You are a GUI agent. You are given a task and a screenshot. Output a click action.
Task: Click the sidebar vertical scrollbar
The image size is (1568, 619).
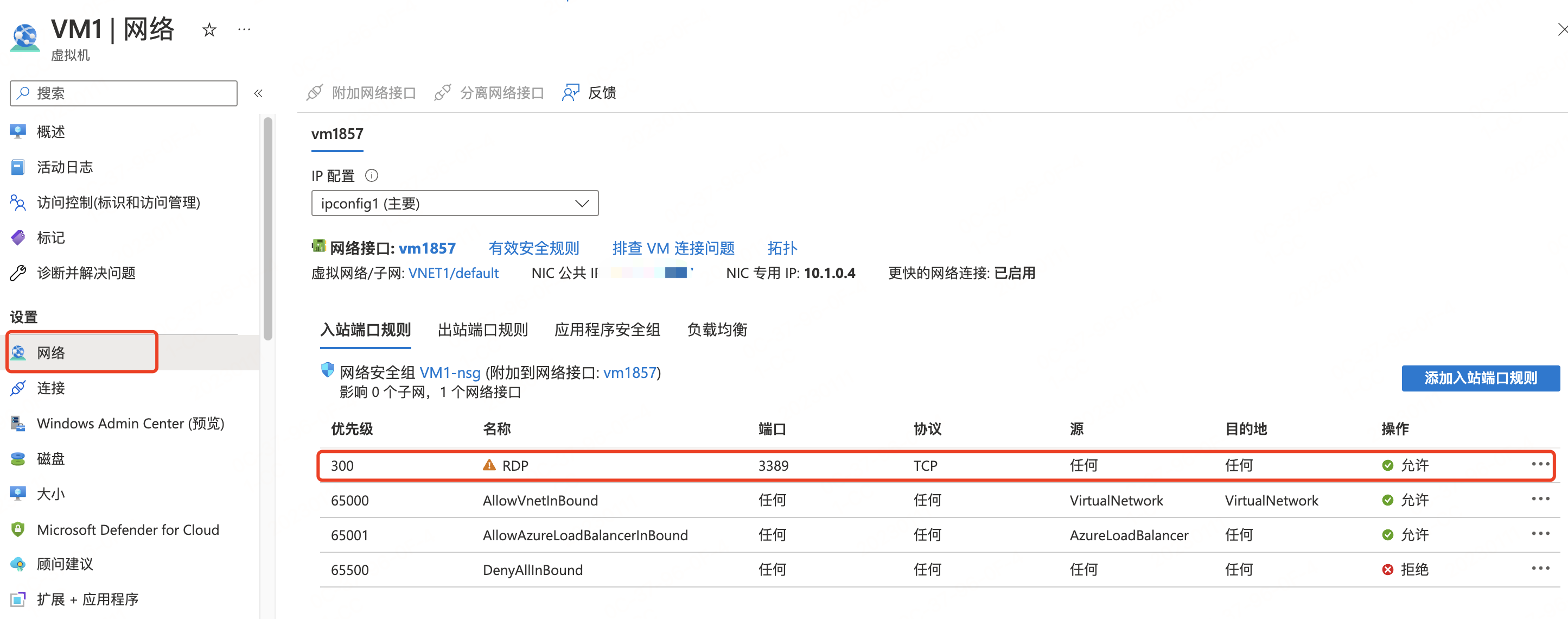[x=268, y=229]
